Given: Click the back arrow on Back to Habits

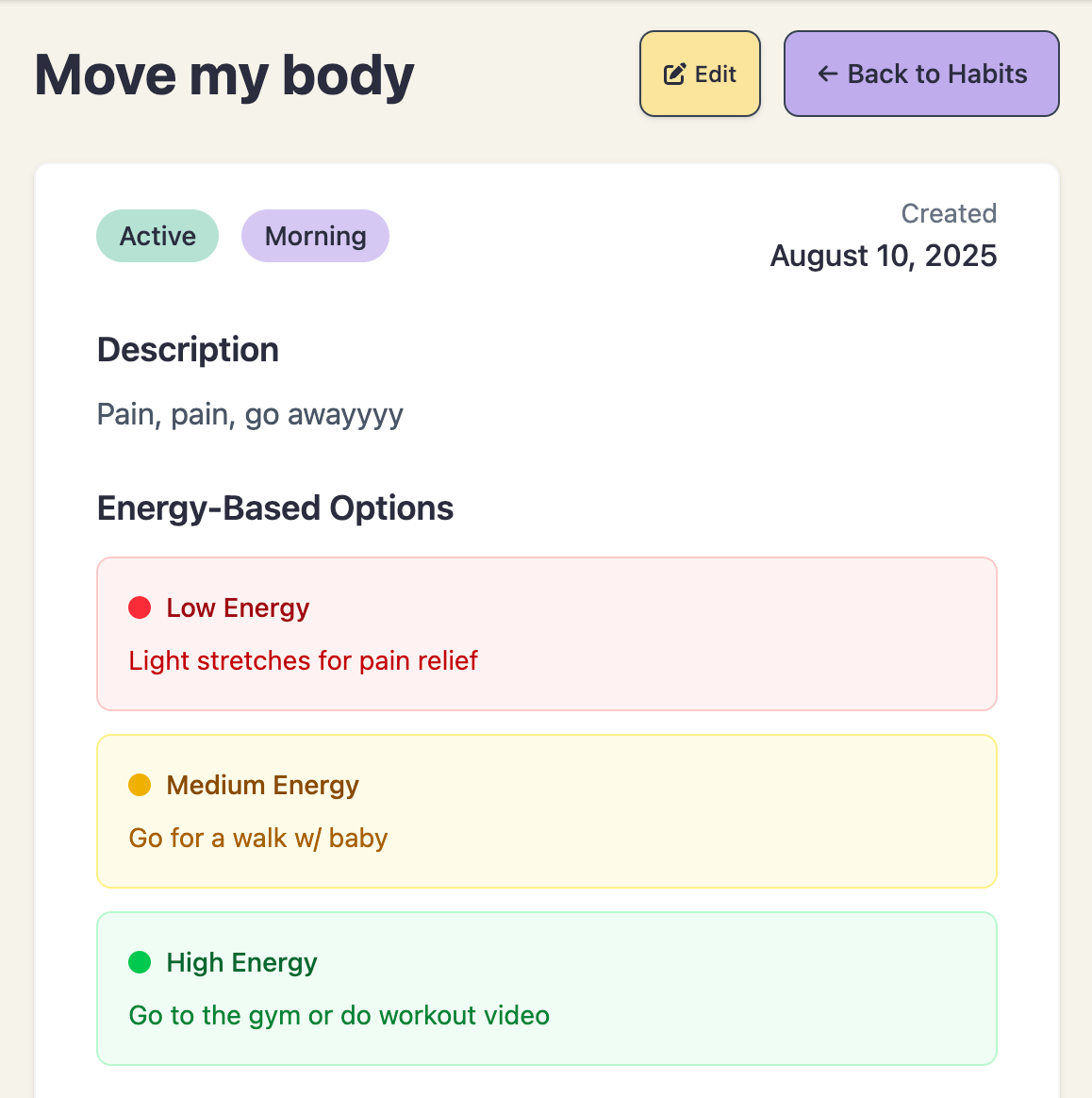Looking at the screenshot, I should pyautogui.click(x=827, y=73).
